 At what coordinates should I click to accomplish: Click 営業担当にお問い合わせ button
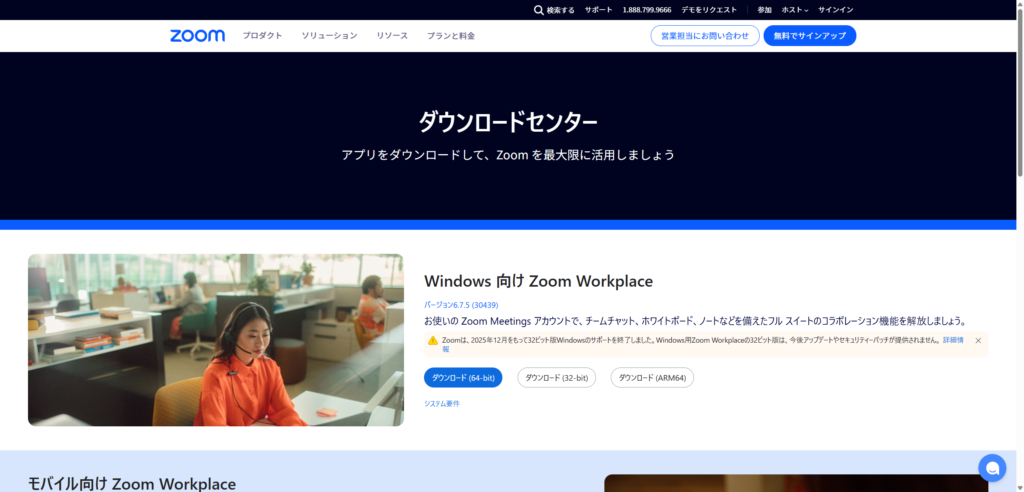coord(704,36)
